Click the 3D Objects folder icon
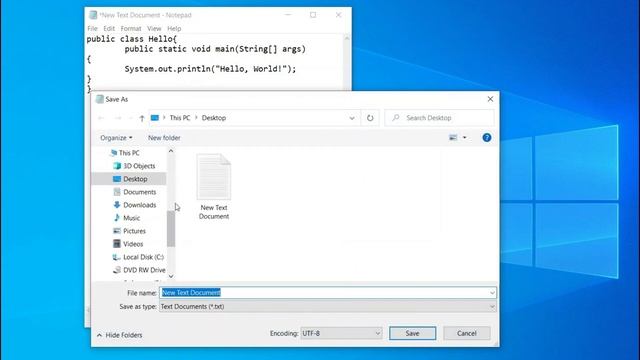 [x=117, y=166]
